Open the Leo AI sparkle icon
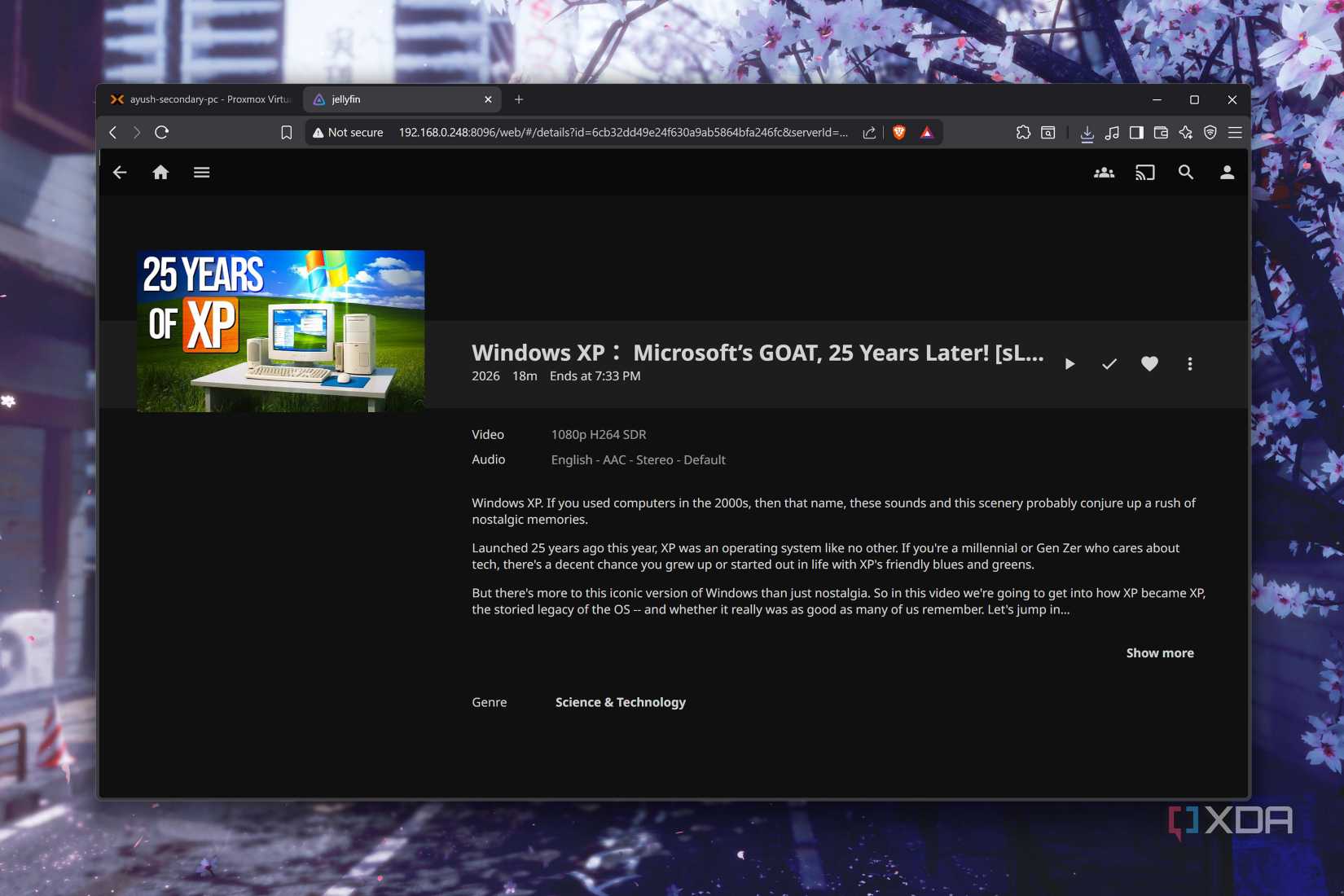Image resolution: width=1344 pixels, height=896 pixels. tap(1186, 133)
